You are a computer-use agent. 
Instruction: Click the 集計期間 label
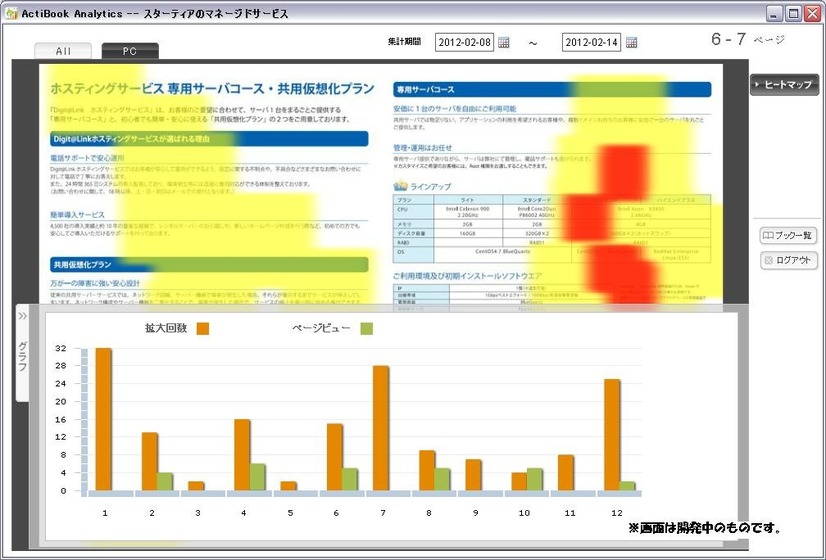(405, 42)
